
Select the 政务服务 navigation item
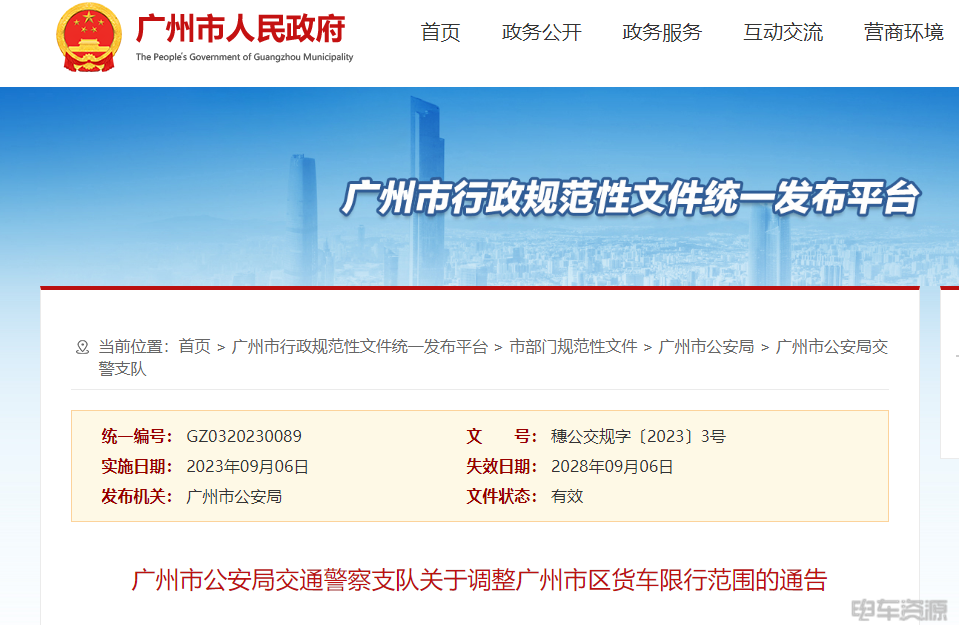click(x=662, y=32)
